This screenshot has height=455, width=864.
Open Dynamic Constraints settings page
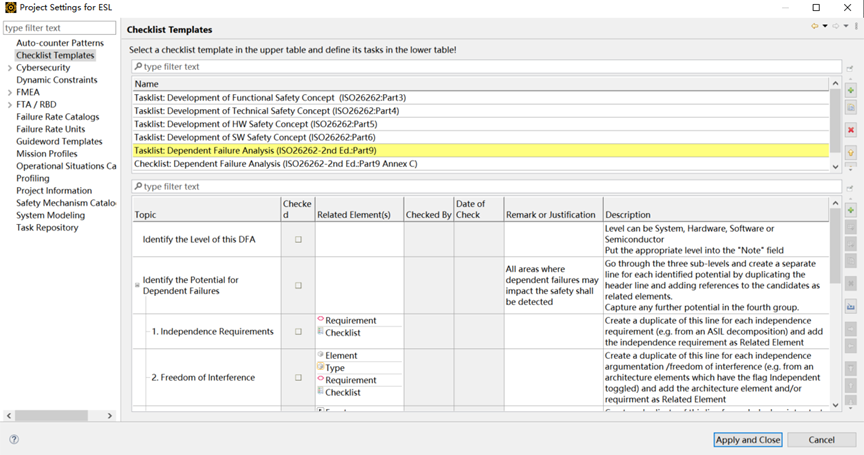click(x=57, y=80)
